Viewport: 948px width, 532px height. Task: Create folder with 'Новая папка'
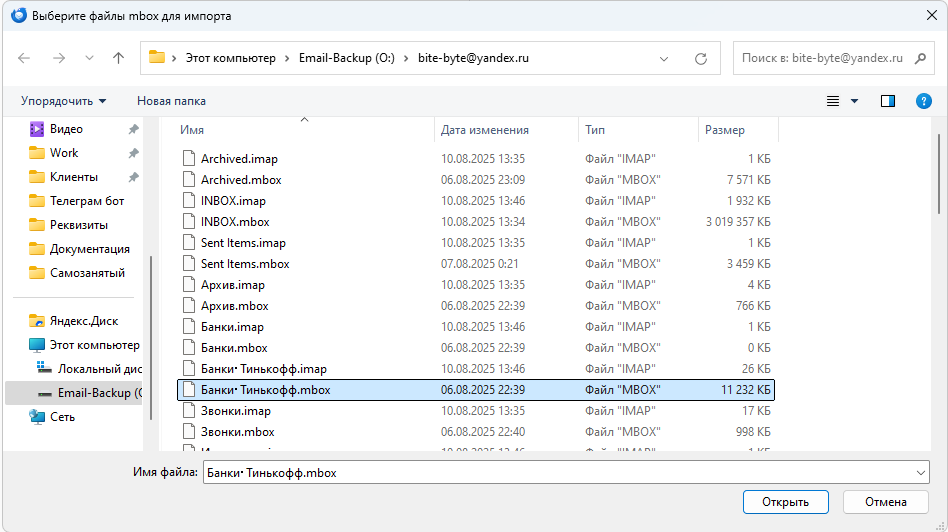coord(171,101)
